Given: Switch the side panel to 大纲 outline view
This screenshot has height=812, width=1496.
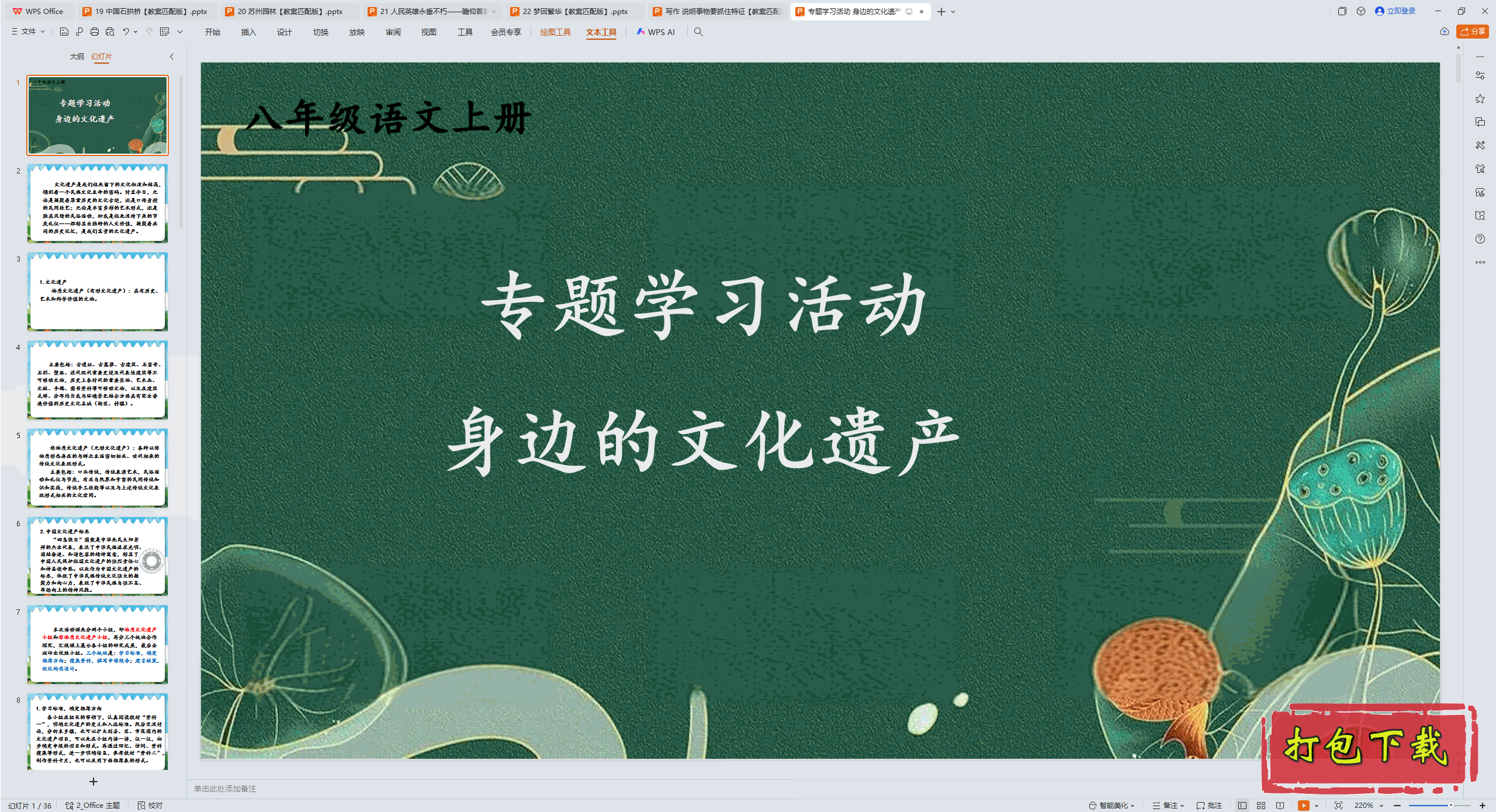Looking at the screenshot, I should 77,57.
